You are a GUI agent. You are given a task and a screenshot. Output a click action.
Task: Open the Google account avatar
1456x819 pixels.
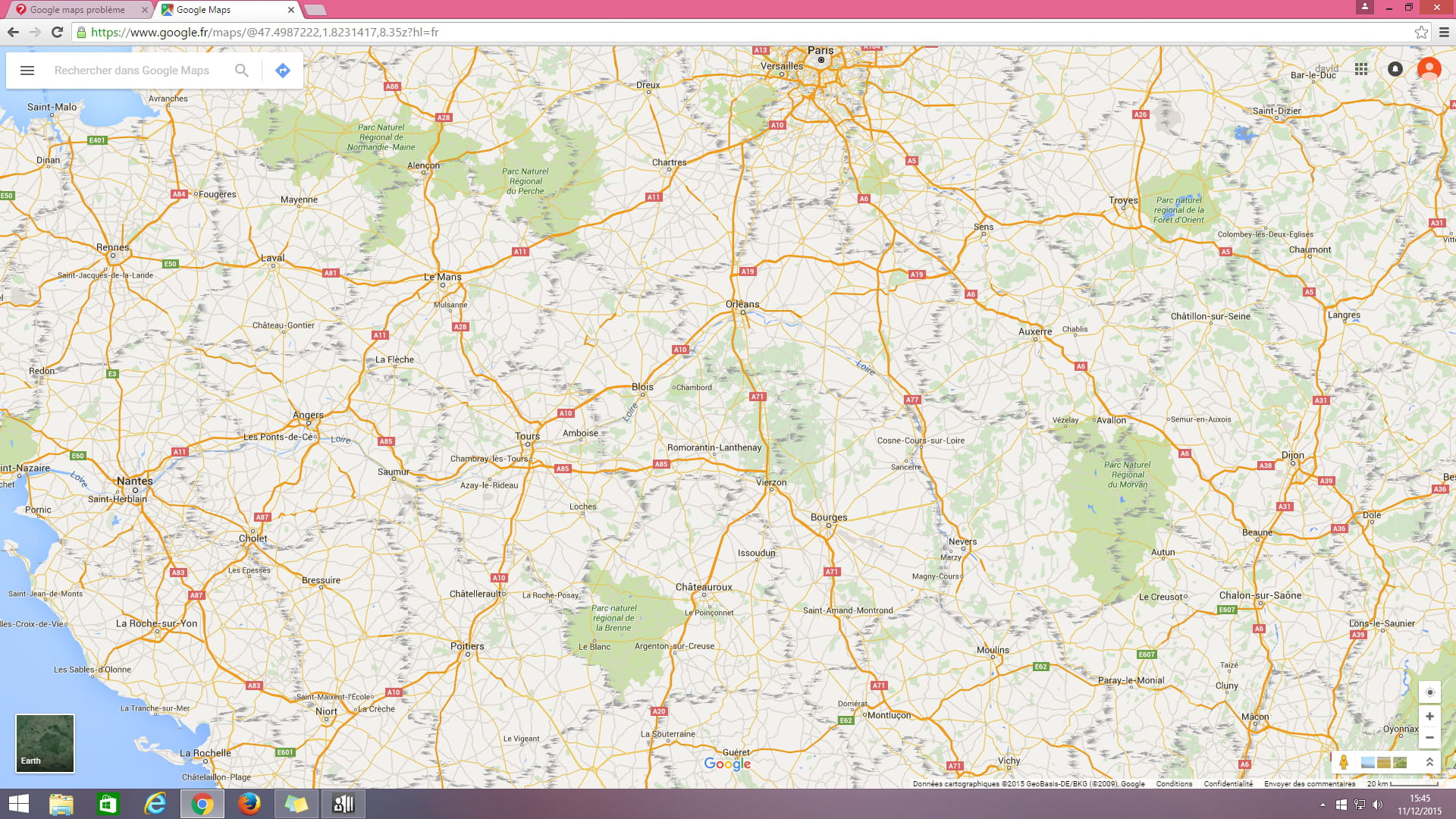pos(1429,69)
